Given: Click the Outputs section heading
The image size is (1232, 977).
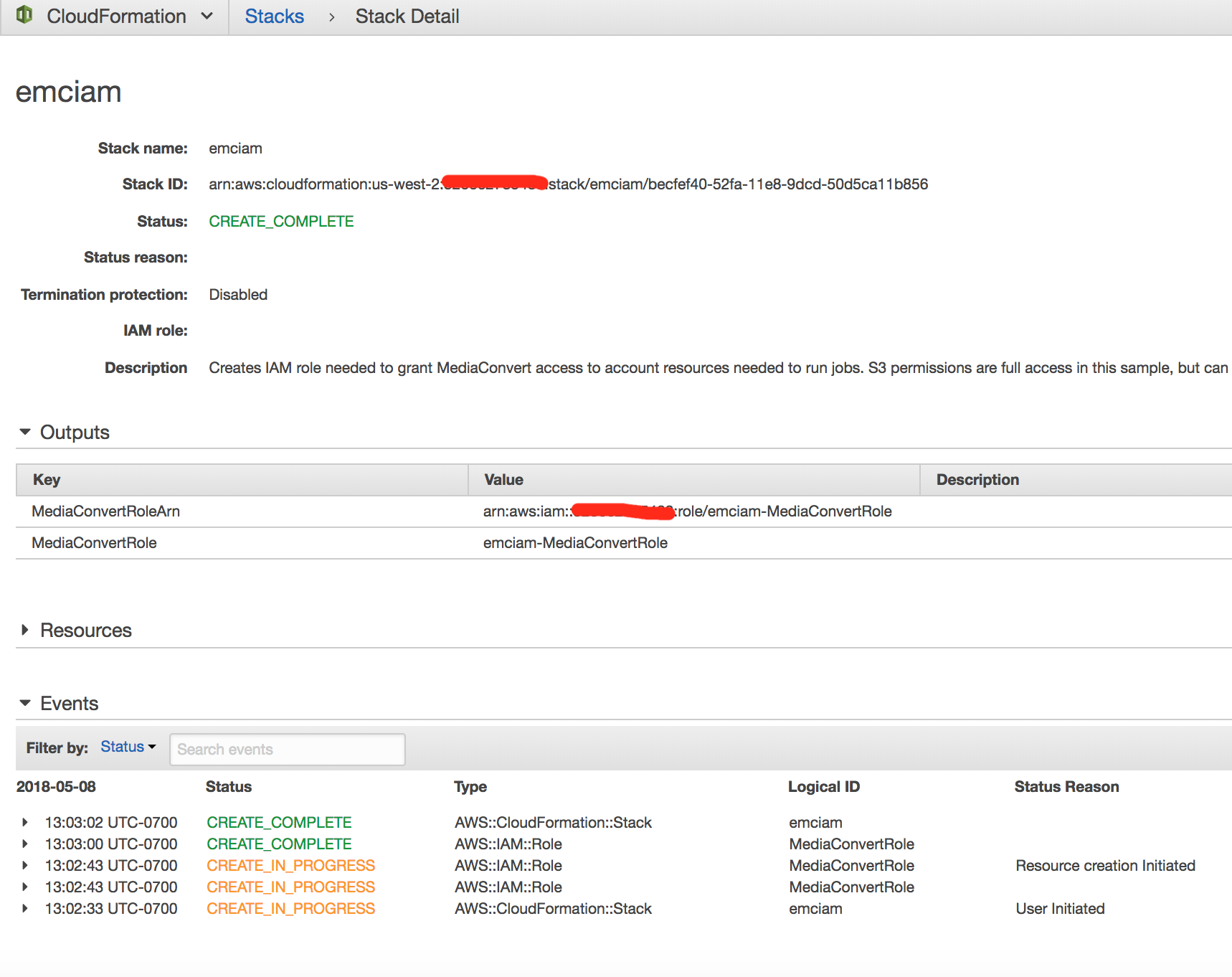Looking at the screenshot, I should tap(75, 432).
